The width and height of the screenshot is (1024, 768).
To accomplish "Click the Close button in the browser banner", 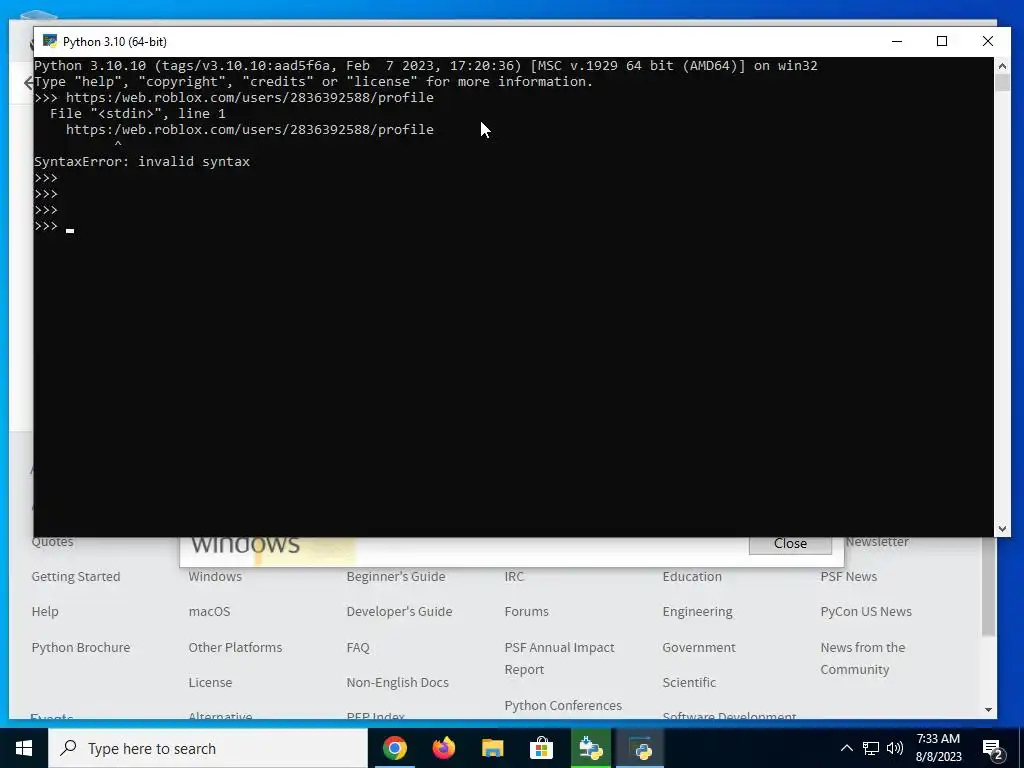I will tap(790, 543).
